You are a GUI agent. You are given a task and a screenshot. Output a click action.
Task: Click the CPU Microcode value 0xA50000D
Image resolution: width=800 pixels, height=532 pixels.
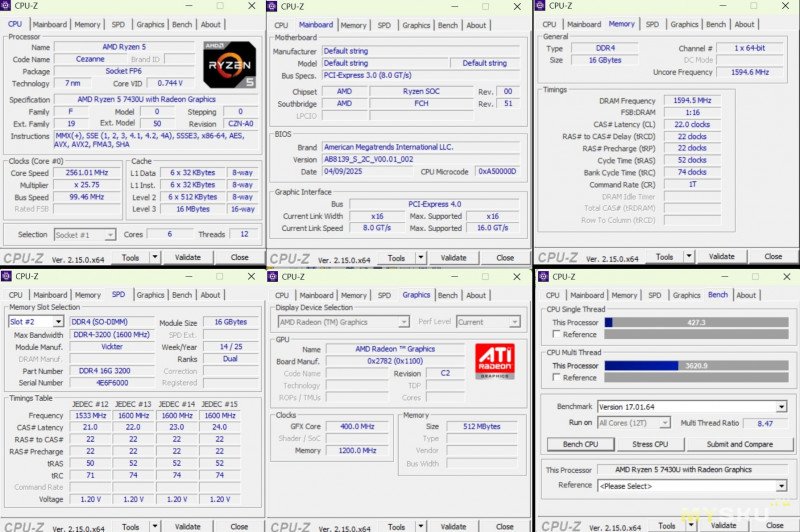(497, 171)
